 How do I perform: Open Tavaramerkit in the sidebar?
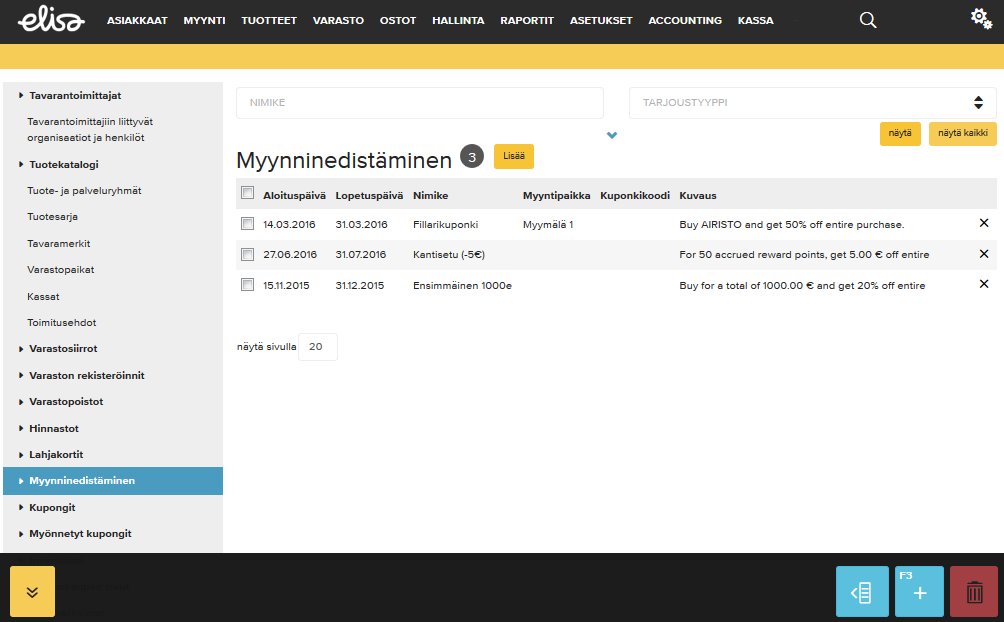coord(59,243)
